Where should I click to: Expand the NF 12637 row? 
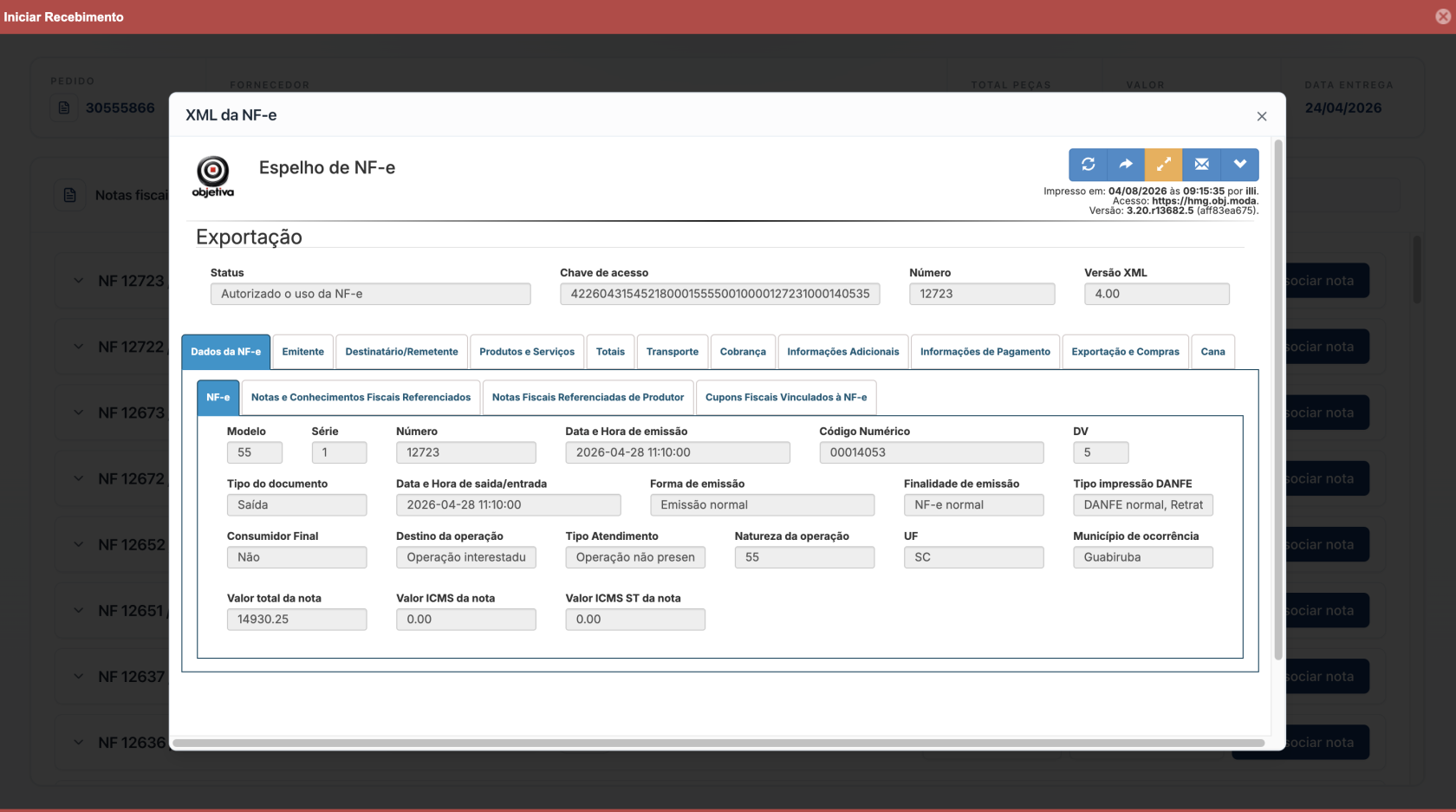(x=78, y=676)
